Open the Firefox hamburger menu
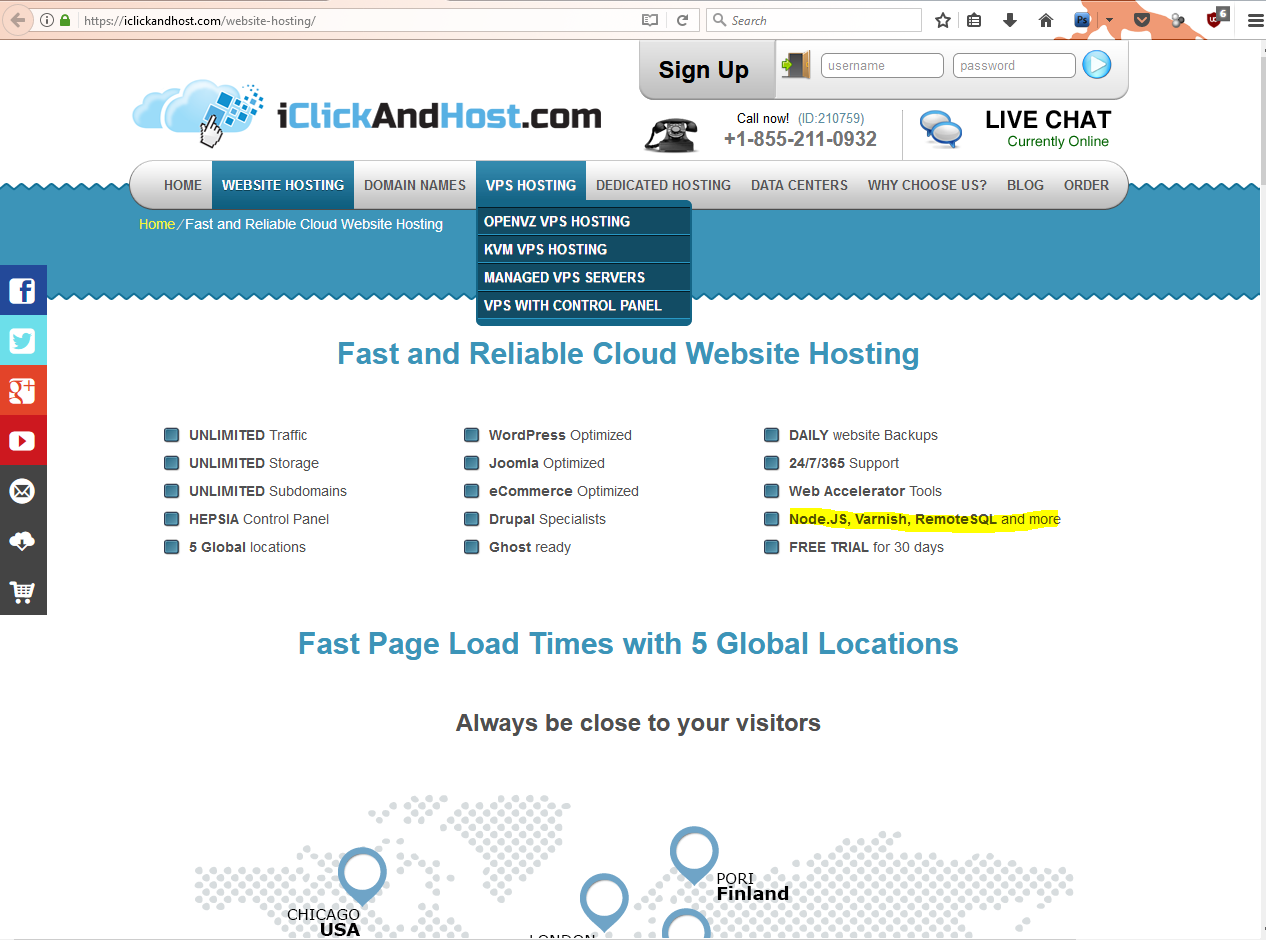The image size is (1266, 940). [x=1255, y=20]
